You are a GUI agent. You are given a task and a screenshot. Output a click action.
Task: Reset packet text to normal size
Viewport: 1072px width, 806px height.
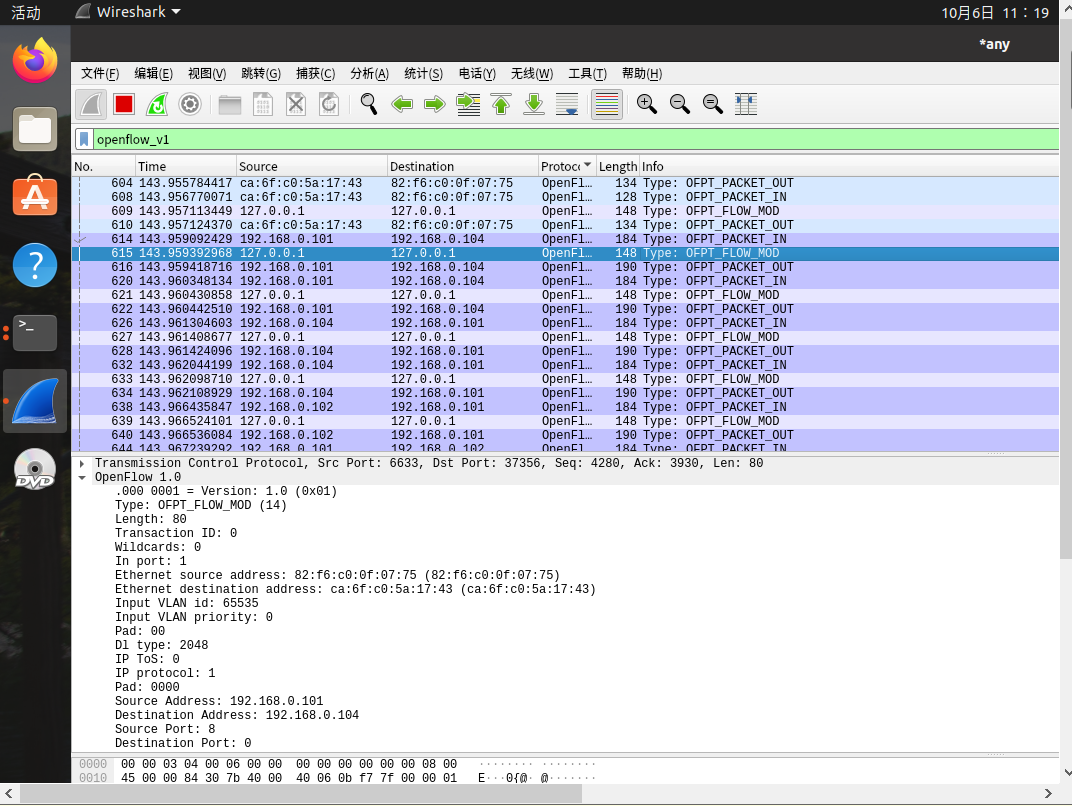coord(712,105)
